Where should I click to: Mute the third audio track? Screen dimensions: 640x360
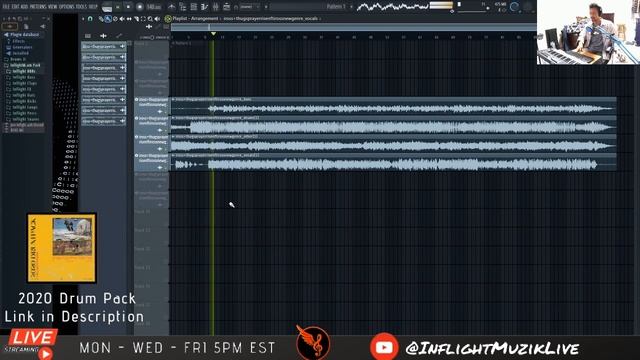tap(136, 137)
